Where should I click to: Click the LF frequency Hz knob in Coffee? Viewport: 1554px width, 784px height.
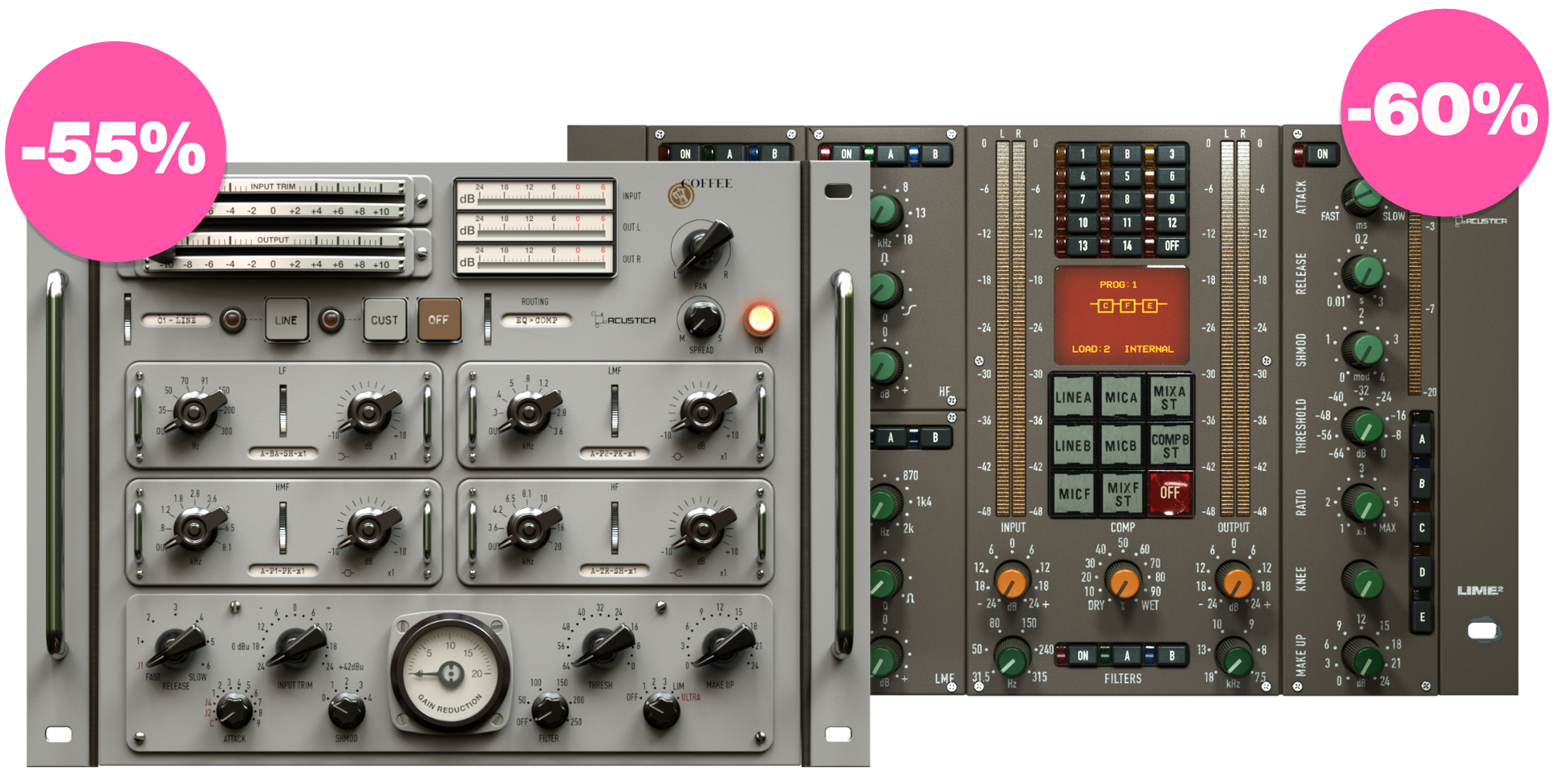(x=197, y=411)
